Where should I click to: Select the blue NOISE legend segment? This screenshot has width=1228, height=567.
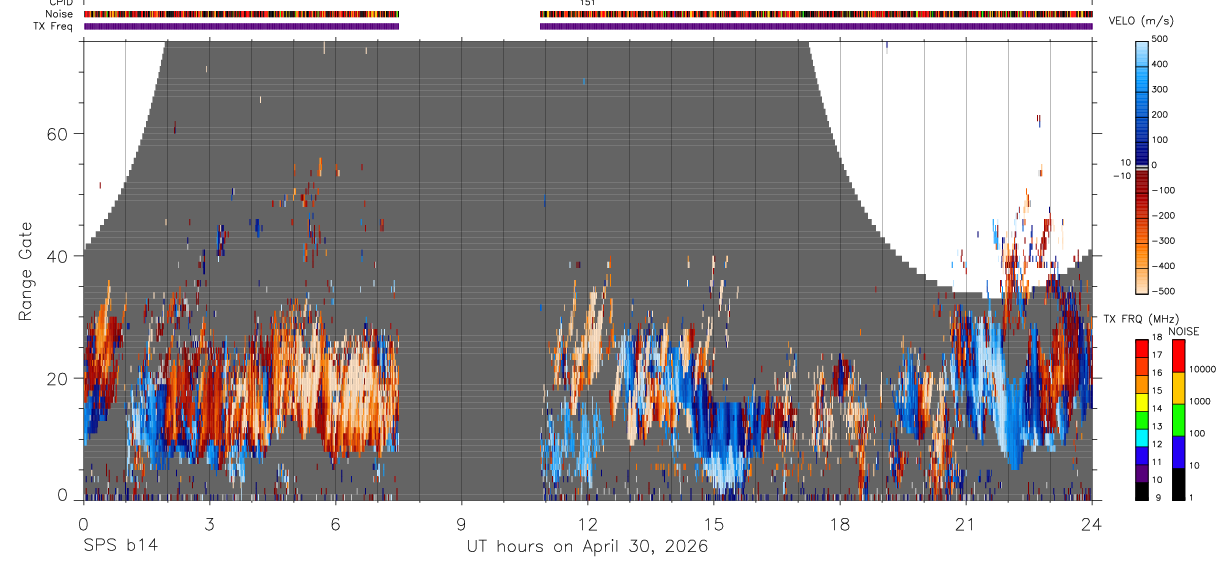pos(1179,452)
